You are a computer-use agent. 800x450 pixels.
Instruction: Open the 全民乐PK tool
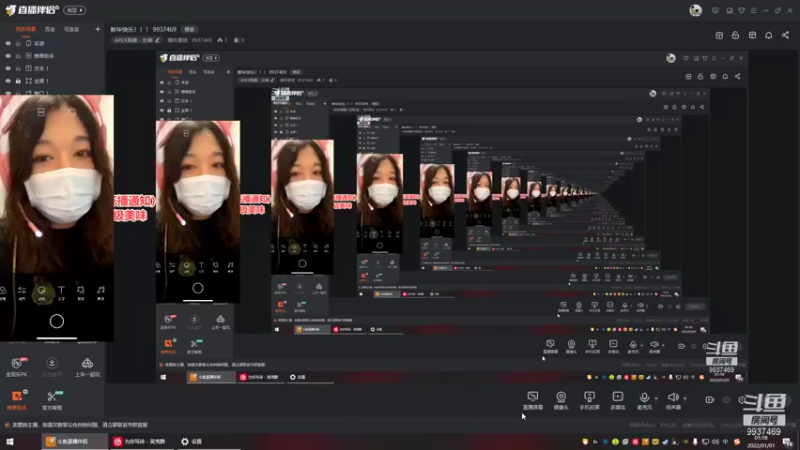[x=17, y=367]
